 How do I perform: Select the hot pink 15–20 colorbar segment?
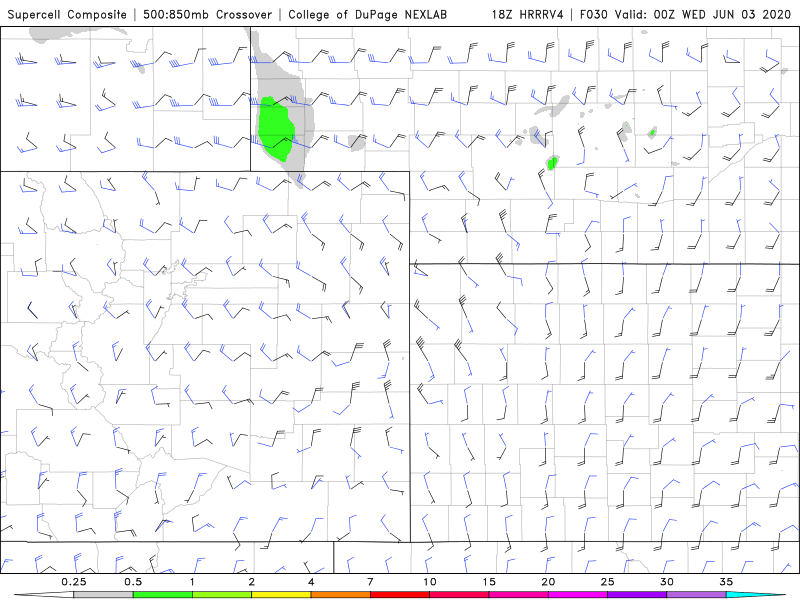[x=518, y=595]
